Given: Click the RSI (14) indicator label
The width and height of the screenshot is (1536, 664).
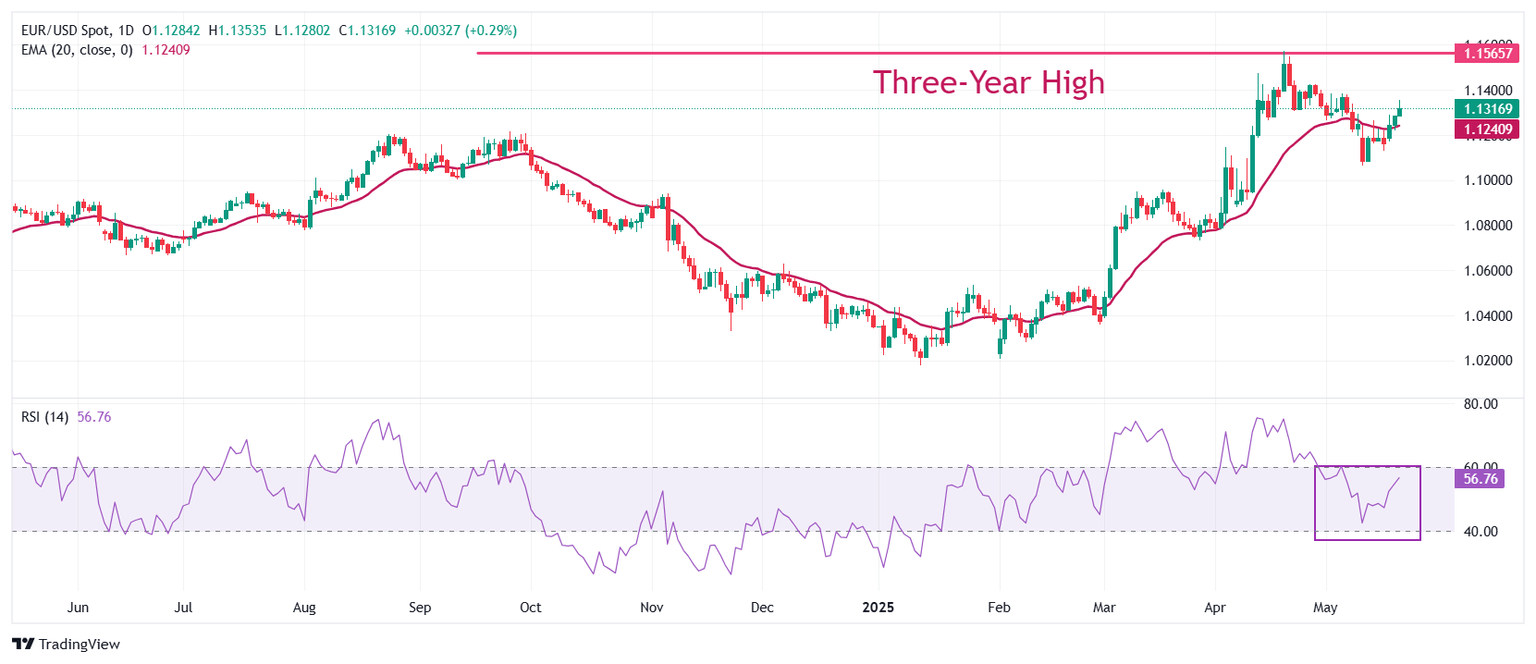Looking at the screenshot, I should [x=45, y=417].
